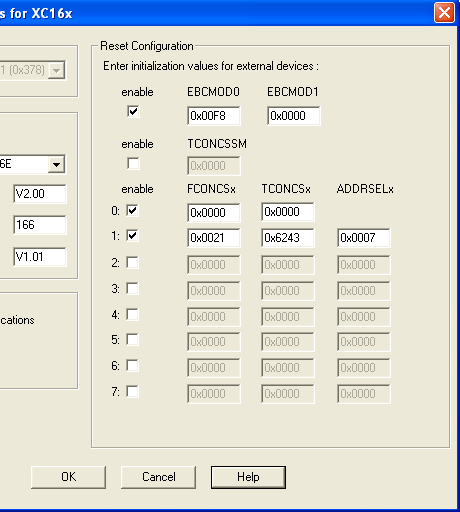Edit the EBCMOD0 value field
The width and height of the screenshot is (460, 512).
pos(214,116)
